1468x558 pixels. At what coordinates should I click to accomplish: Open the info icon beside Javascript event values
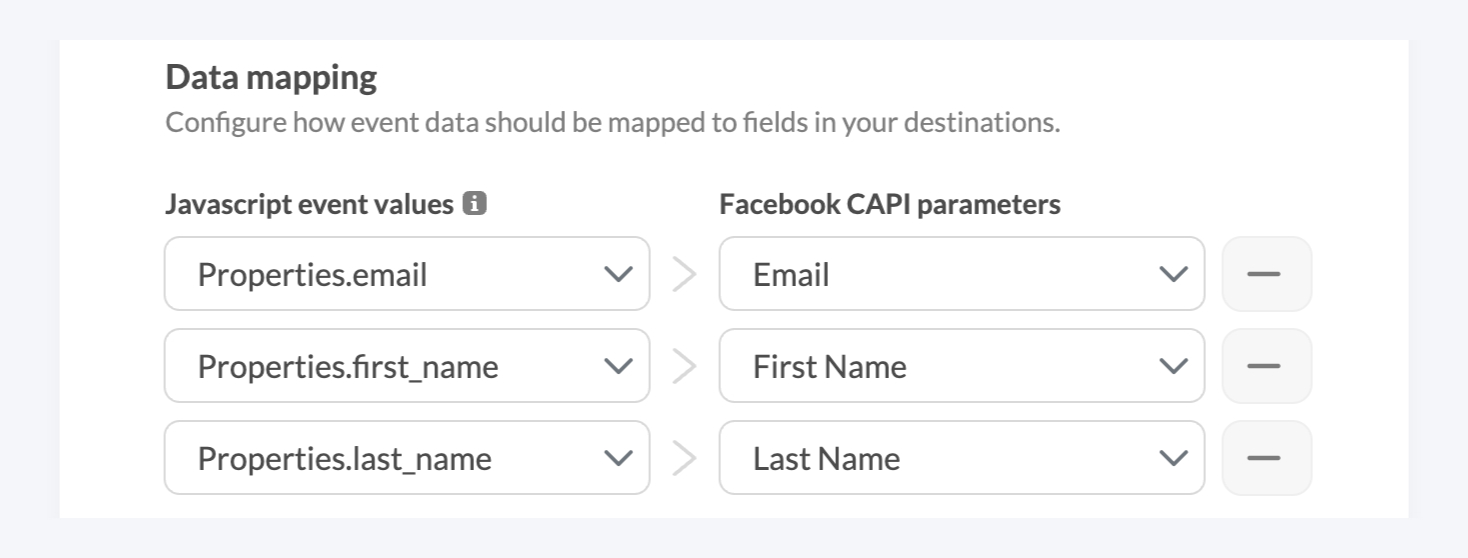click(x=475, y=204)
